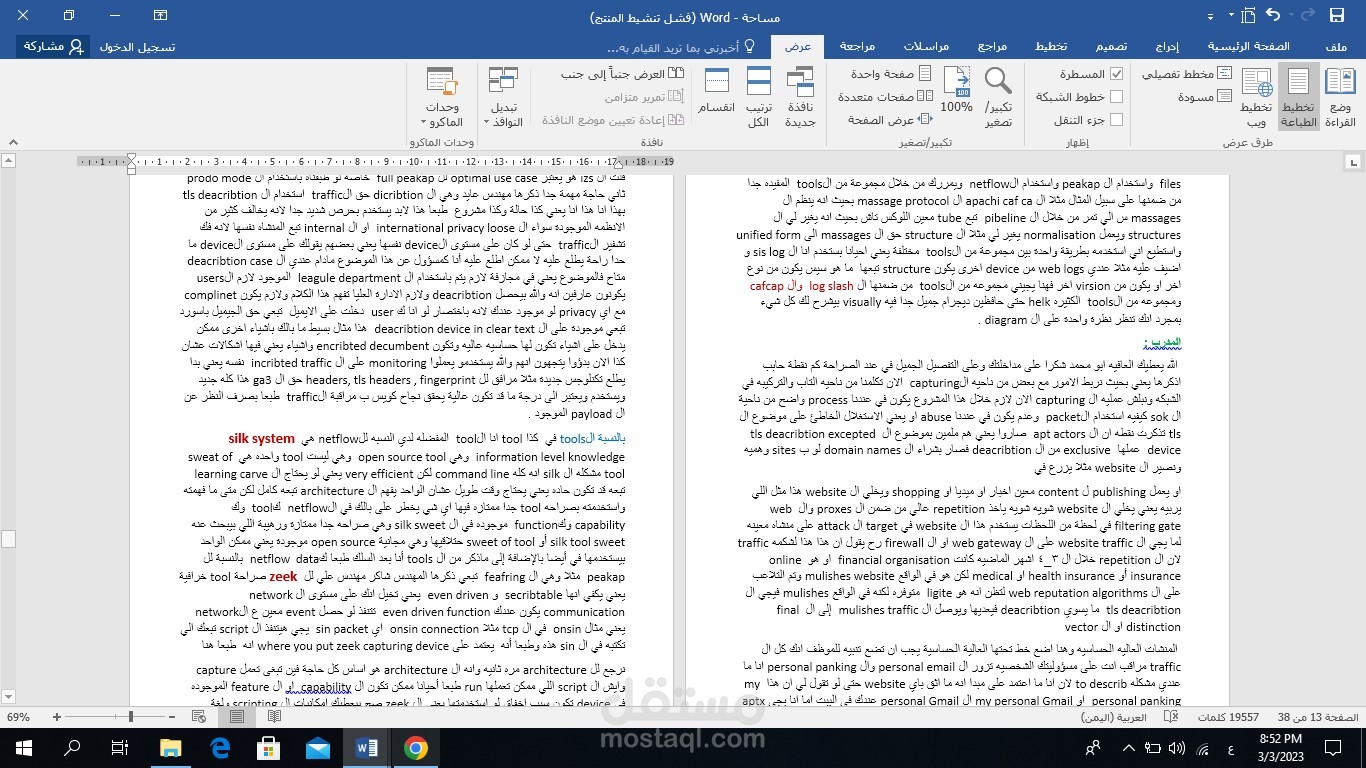The image size is (1366, 768).
Task: Open Microsoft Edge from taskbar
Action: pyautogui.click(x=220, y=747)
